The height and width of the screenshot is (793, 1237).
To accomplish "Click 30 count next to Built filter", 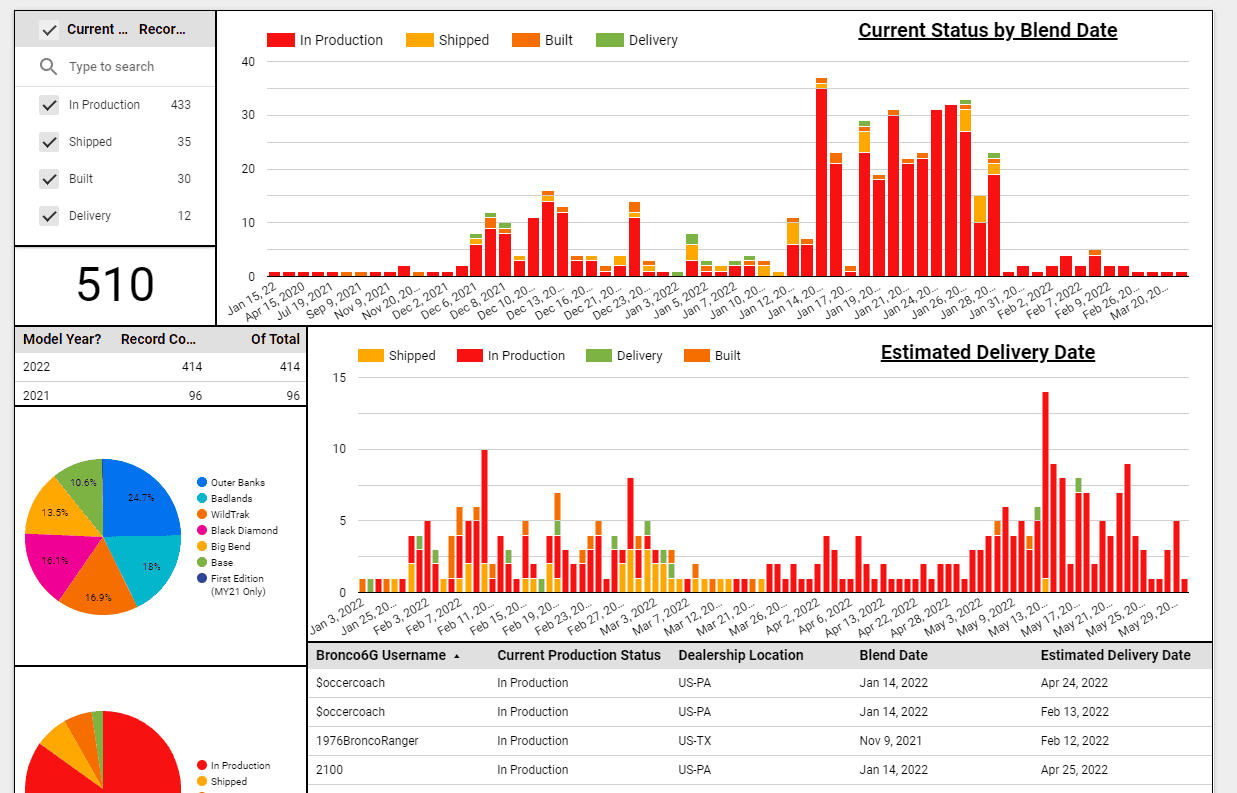I will click(184, 179).
